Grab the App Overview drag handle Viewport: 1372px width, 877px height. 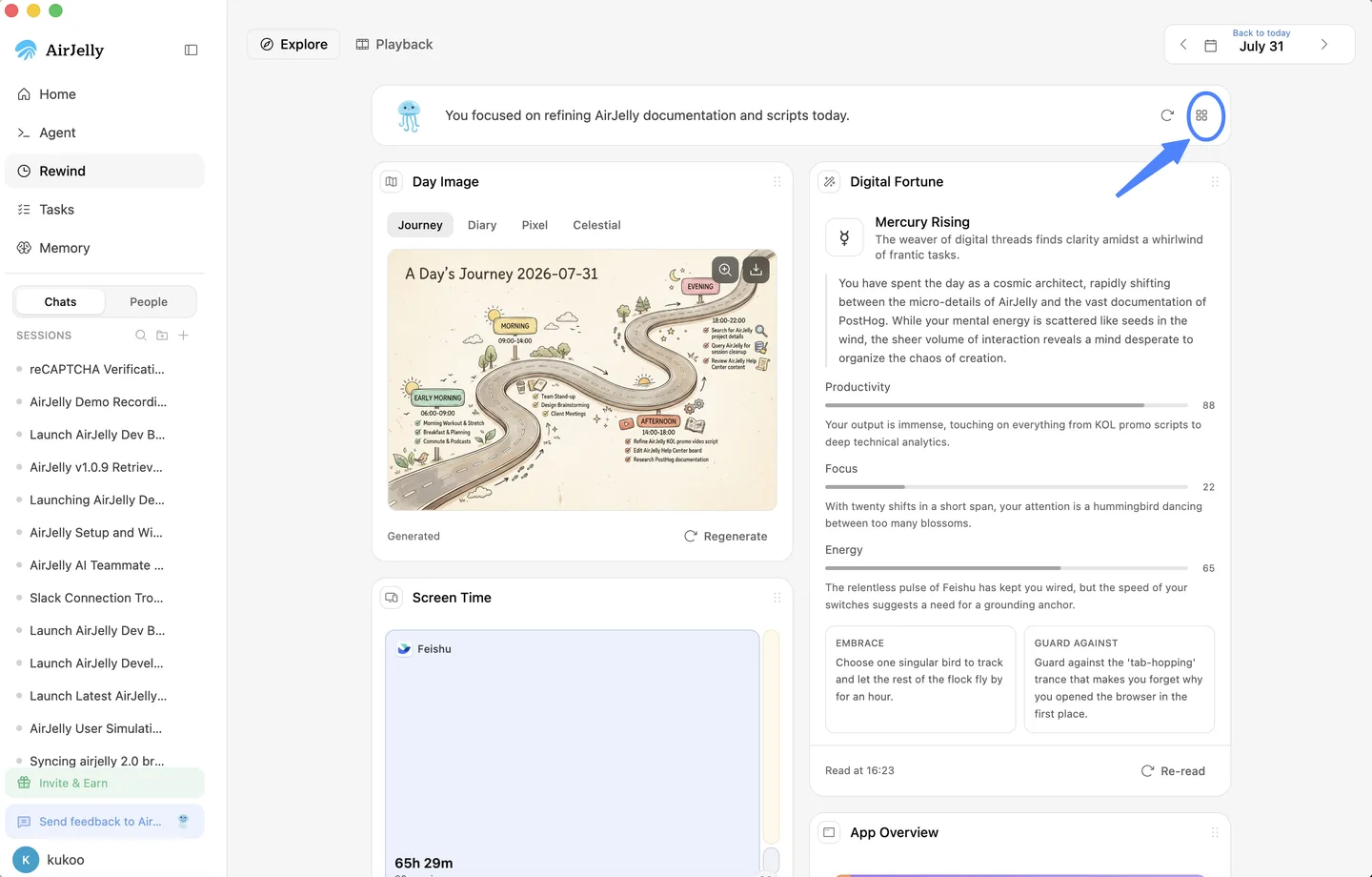(x=1215, y=832)
